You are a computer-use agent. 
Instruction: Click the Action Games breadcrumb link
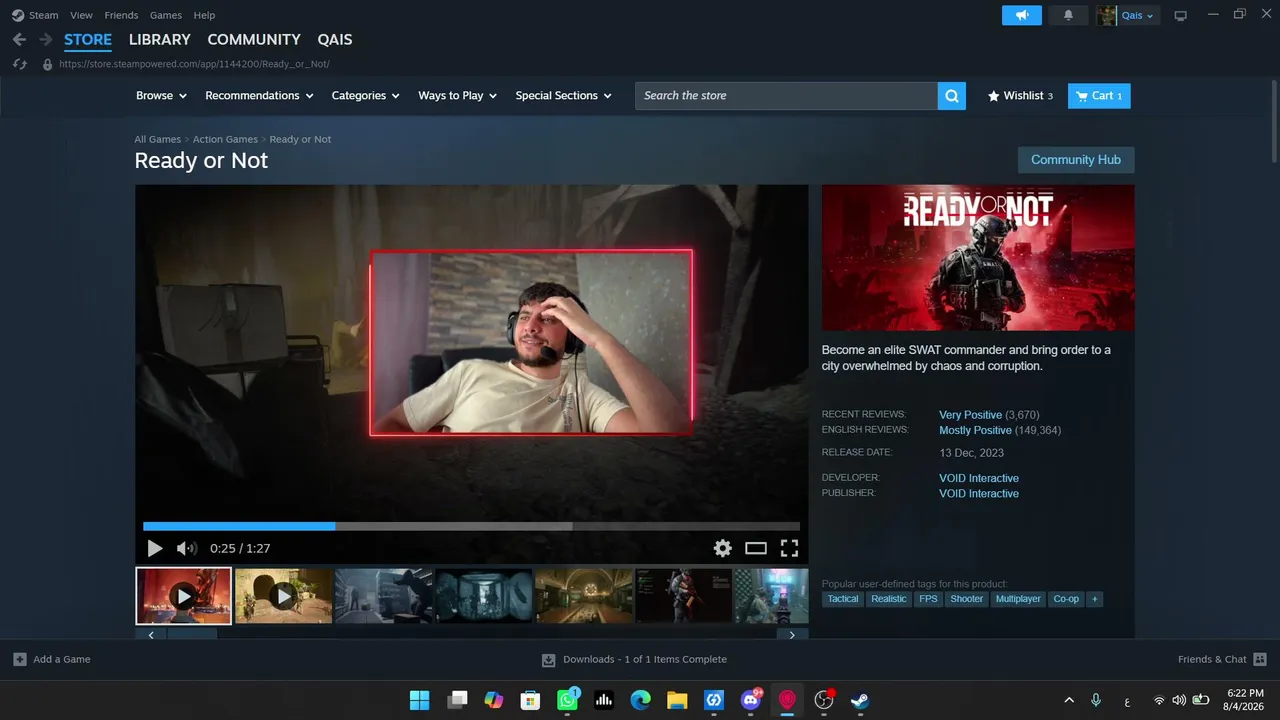(225, 139)
